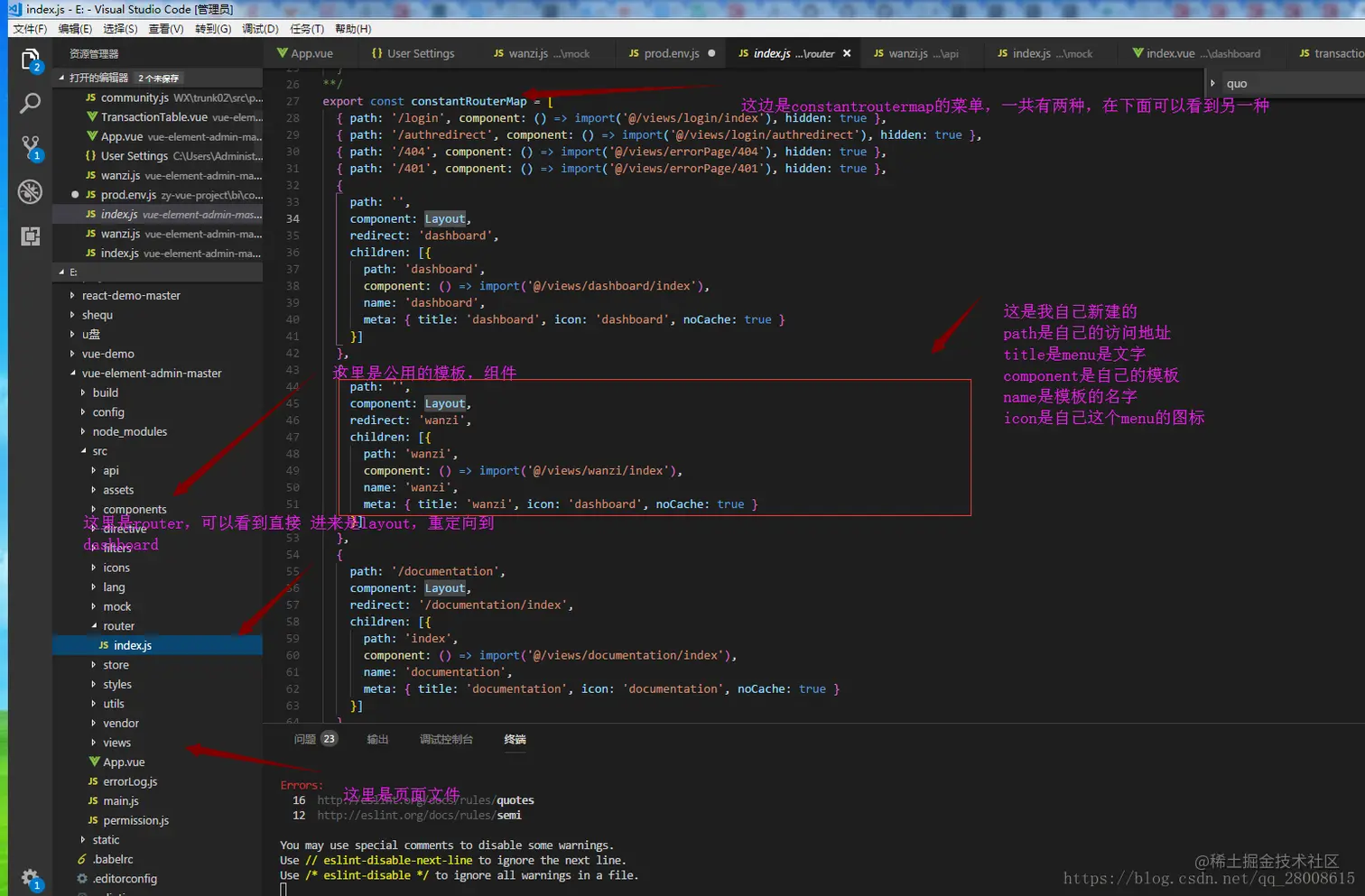Select index.js under router folder

[158, 645]
